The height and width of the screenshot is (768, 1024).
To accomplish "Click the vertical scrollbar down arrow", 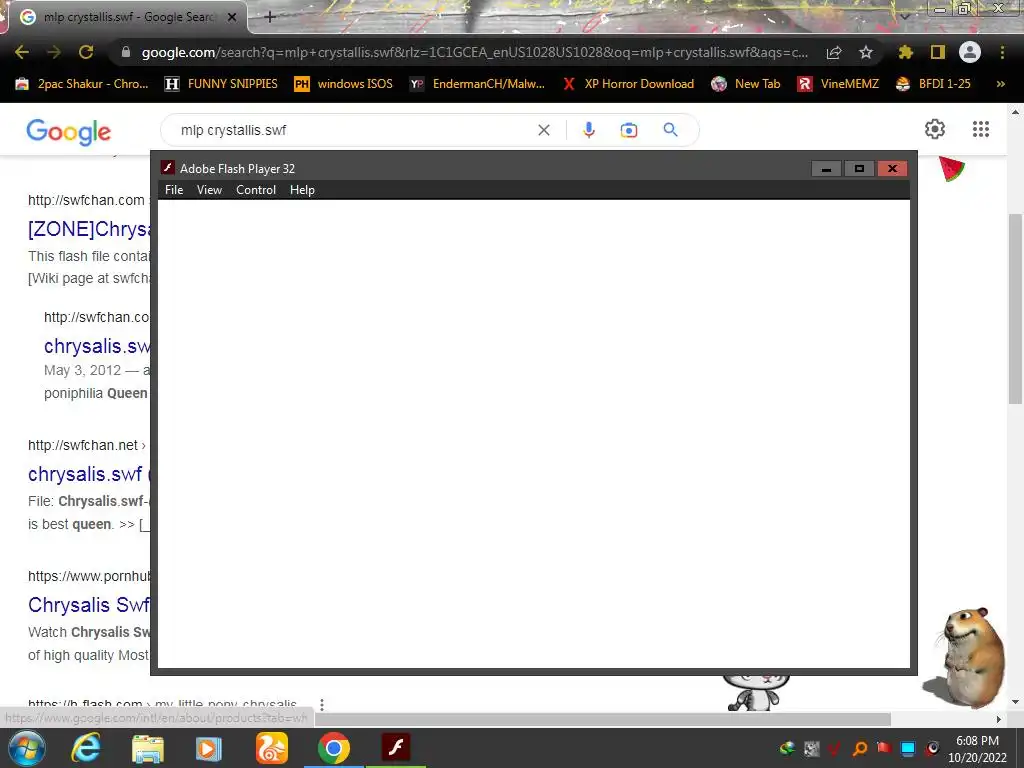I will pyautogui.click(x=1016, y=703).
